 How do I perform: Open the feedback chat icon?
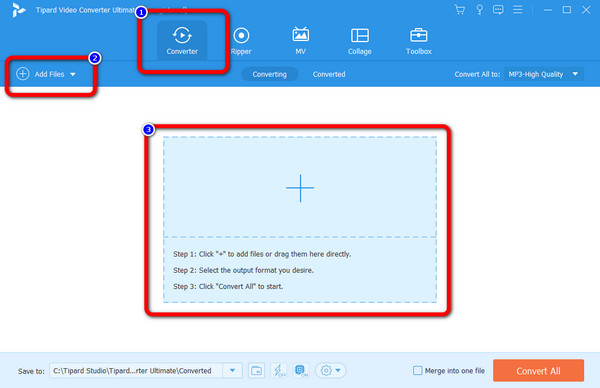click(498, 10)
